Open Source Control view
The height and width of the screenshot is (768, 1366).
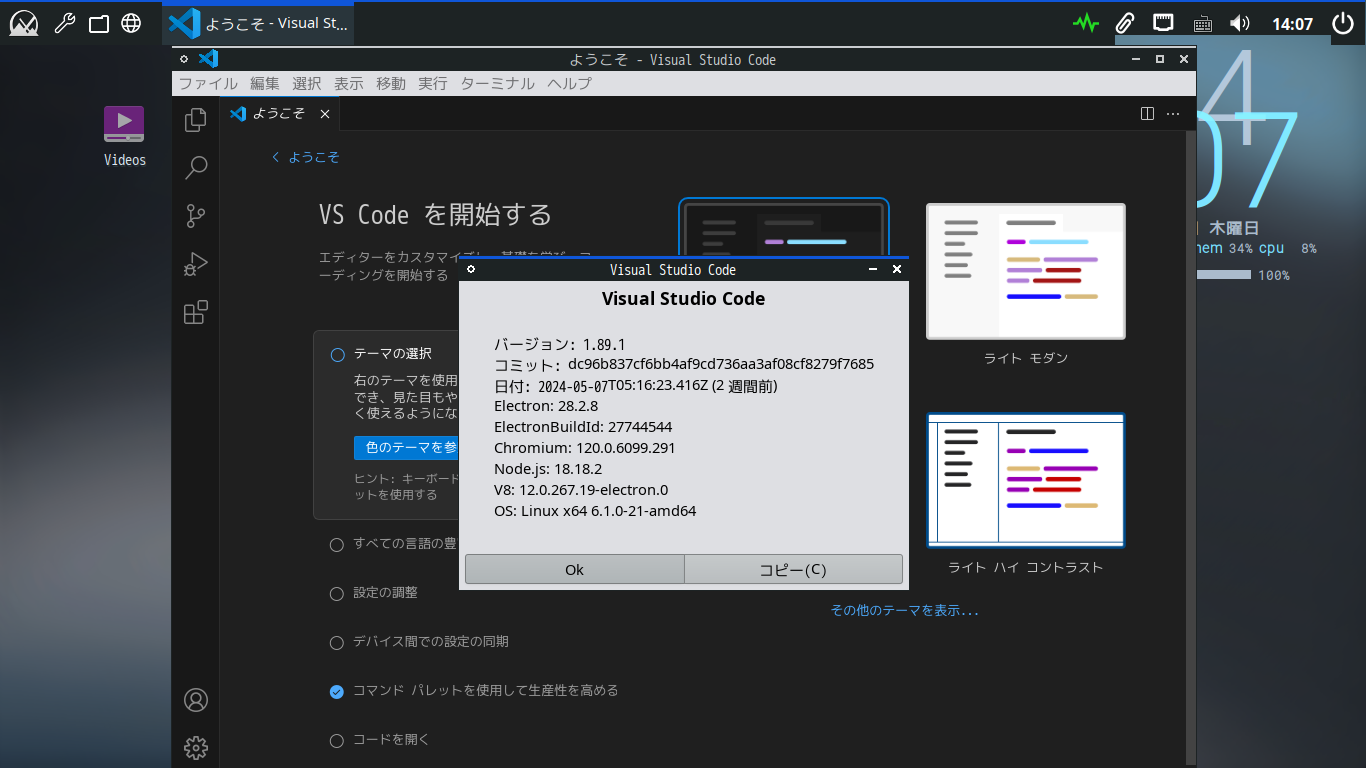(x=196, y=215)
